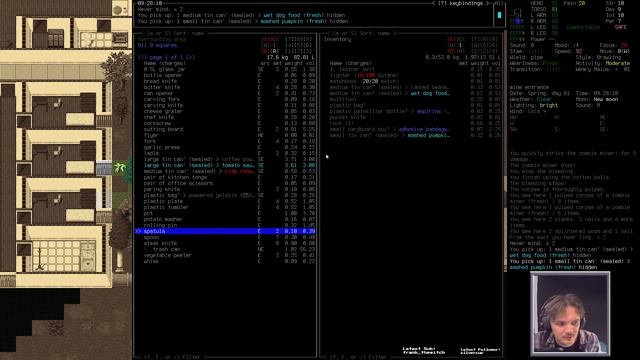This screenshot has width=640, height=360.
Task: Pick small cardboard box of adhesive bandages
Action: (416, 129)
